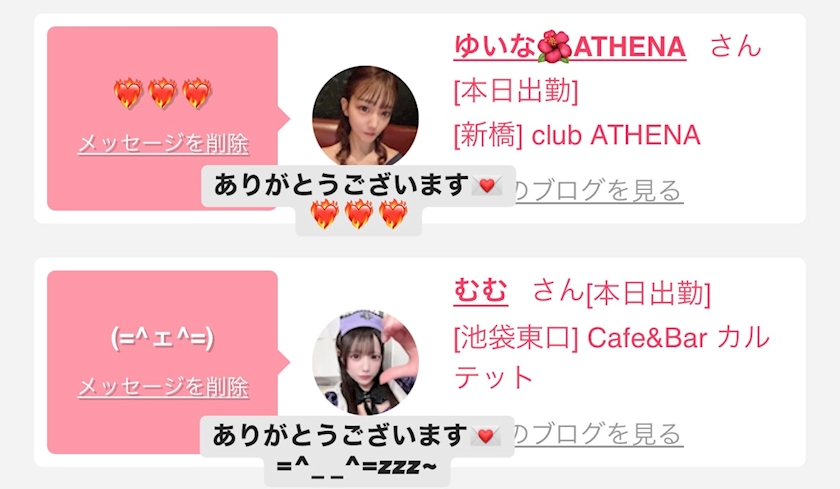
Task: Open the [新橋] club ATHENA shop text
Action: (577, 135)
